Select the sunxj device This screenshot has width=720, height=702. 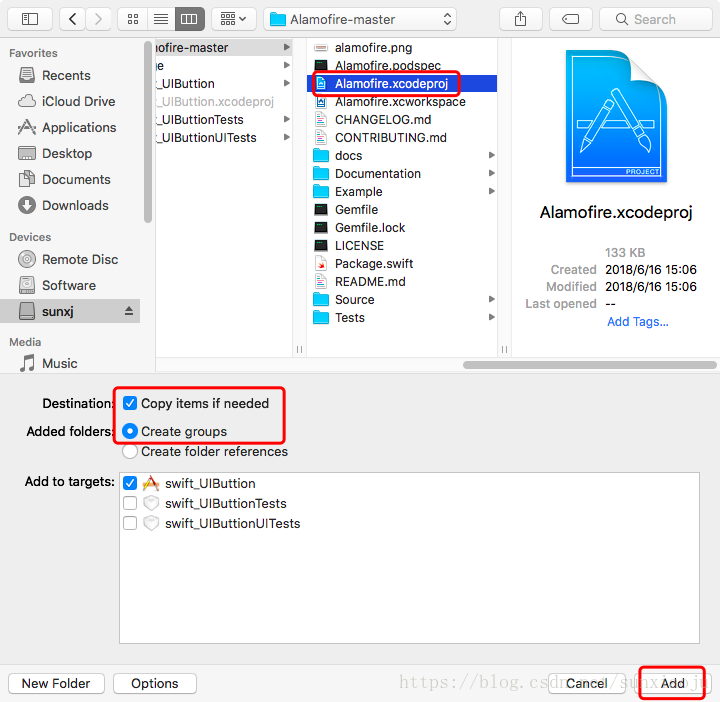70,311
